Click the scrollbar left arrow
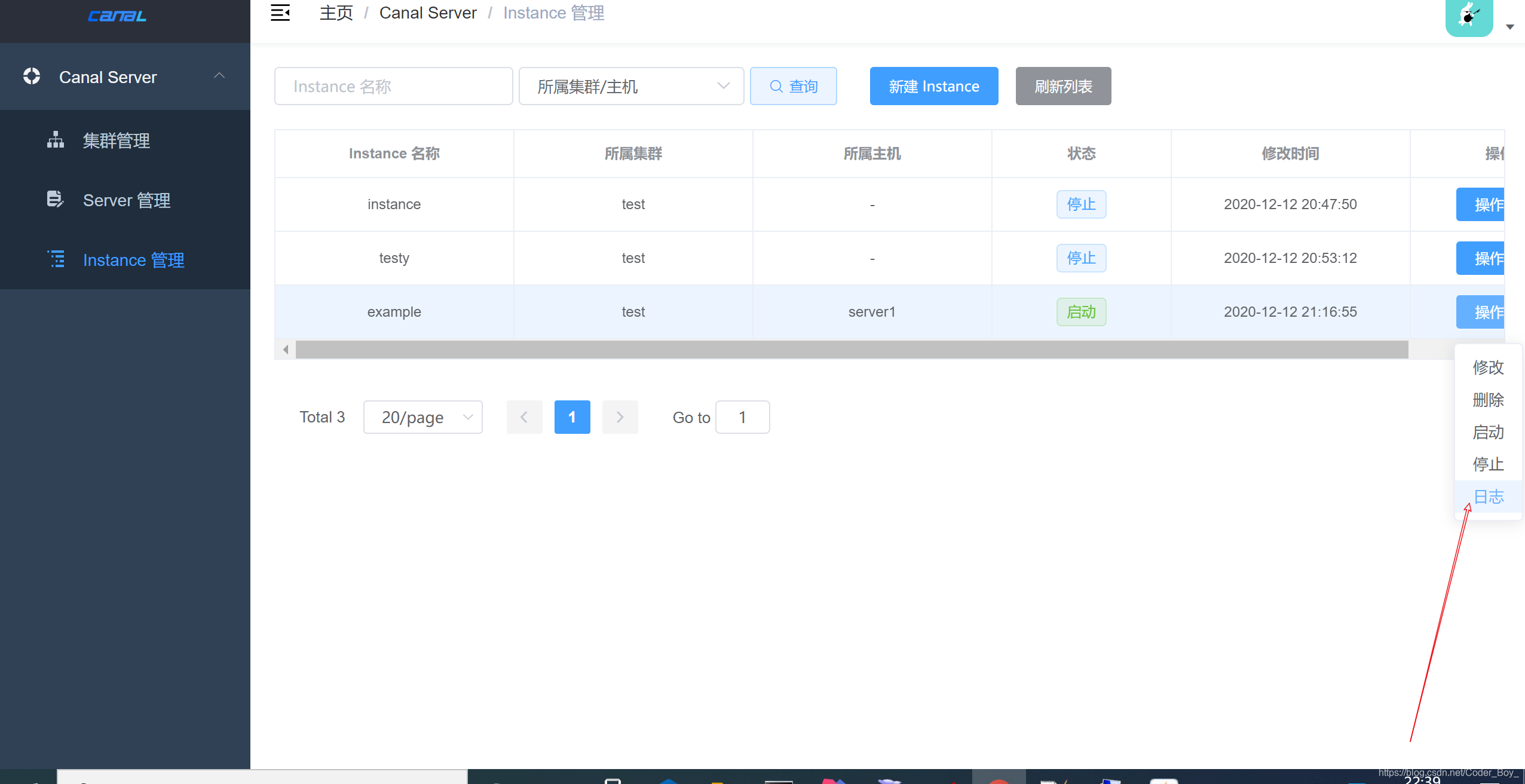Image resolution: width=1525 pixels, height=784 pixels. pyautogui.click(x=286, y=350)
